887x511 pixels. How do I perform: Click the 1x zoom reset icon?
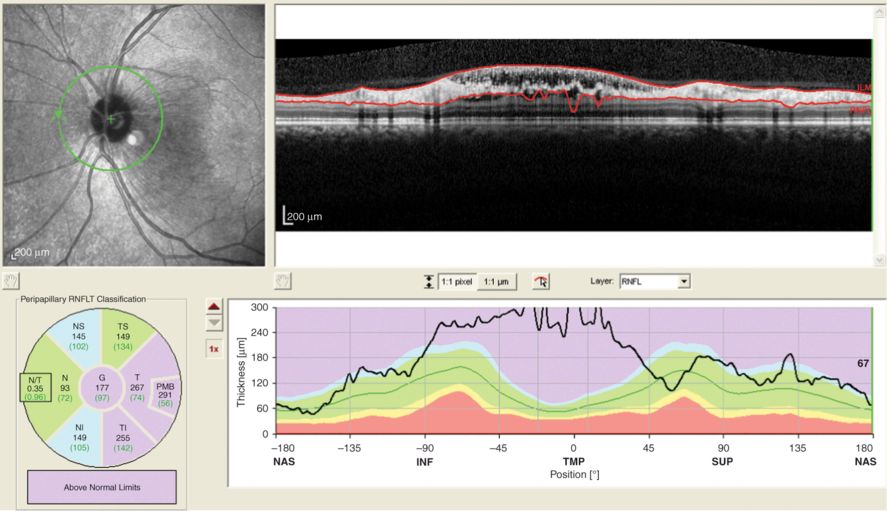click(213, 348)
